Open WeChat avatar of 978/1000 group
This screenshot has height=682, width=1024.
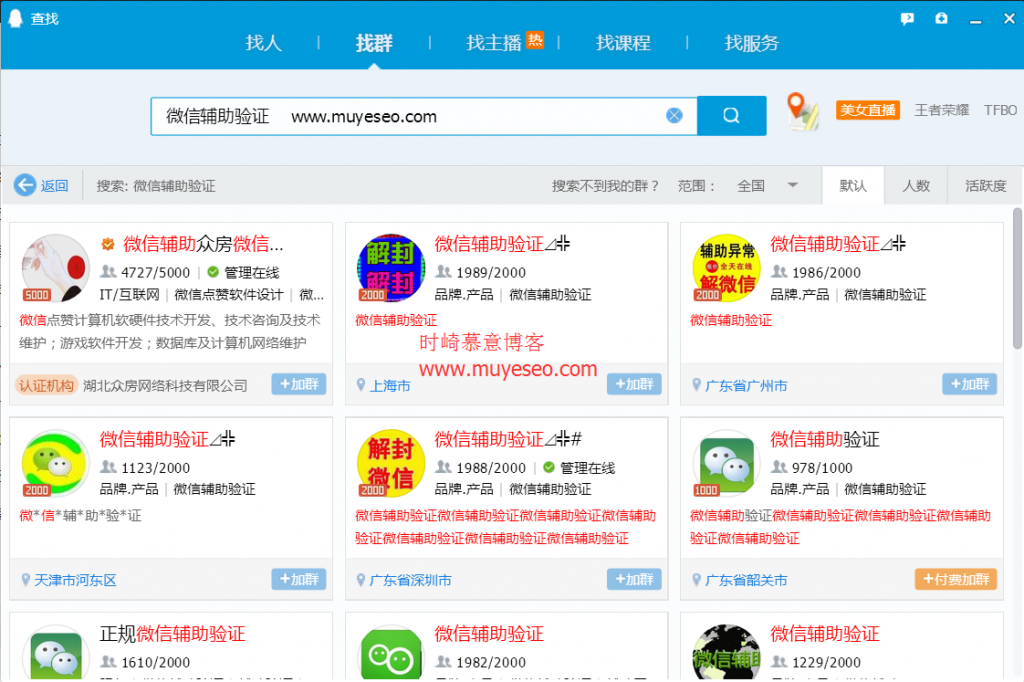click(726, 463)
